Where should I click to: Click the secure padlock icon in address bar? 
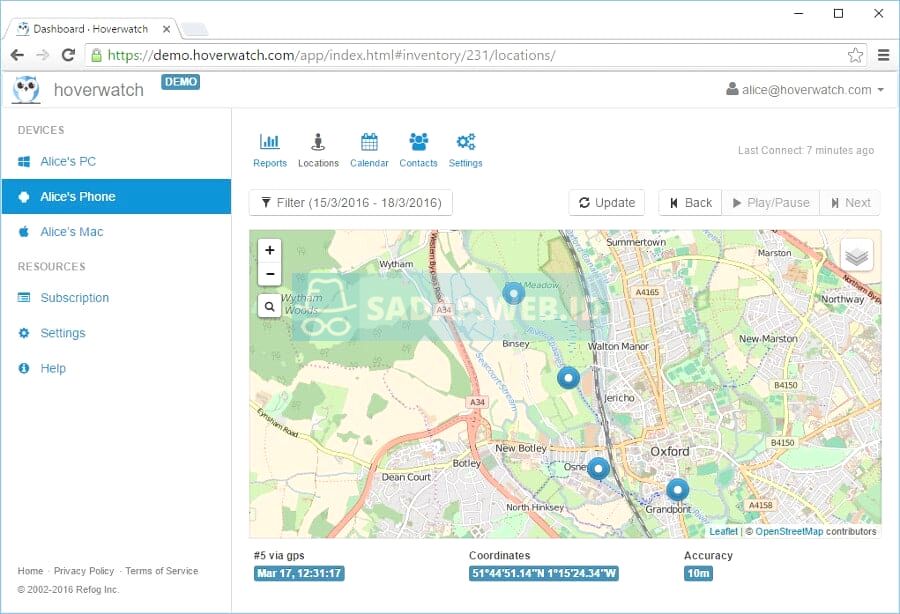(x=96, y=55)
